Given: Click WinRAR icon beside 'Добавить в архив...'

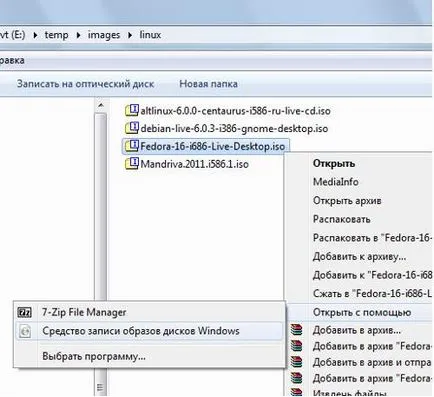Looking at the screenshot, I should coord(296,330).
